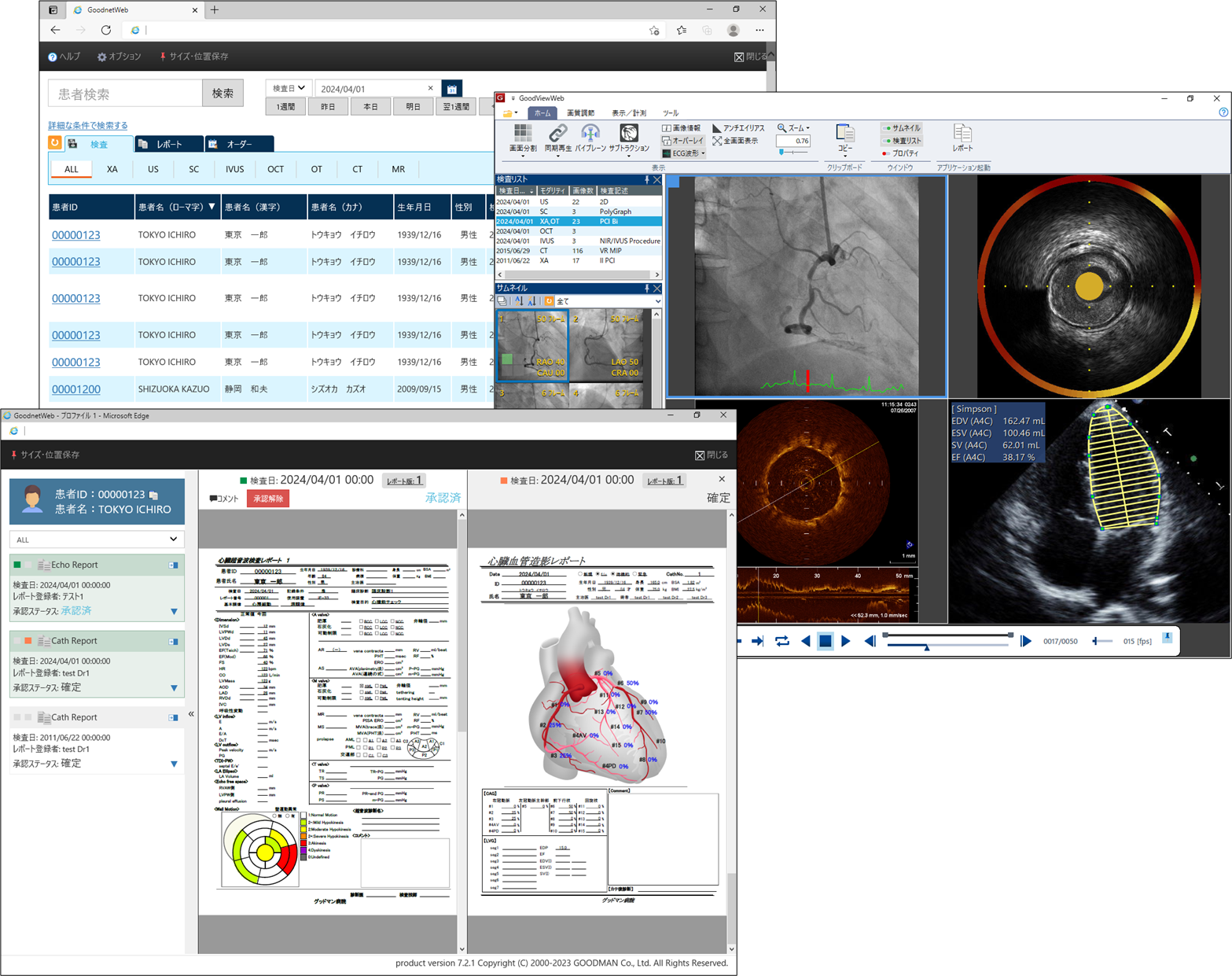Toggle the 検査リスト window switch

coord(901,141)
